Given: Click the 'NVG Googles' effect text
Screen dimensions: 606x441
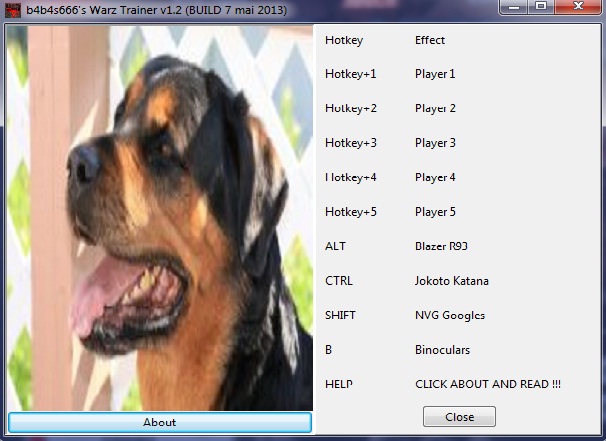Looking at the screenshot, I should pos(450,315).
